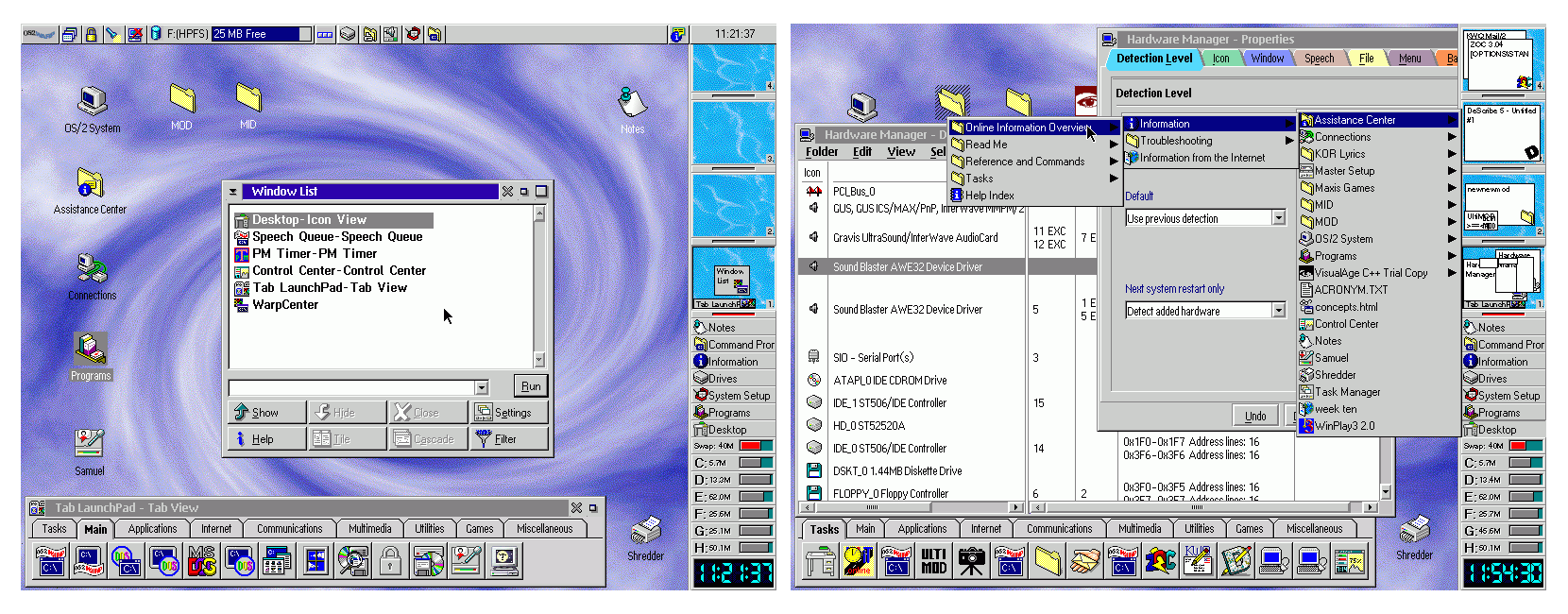Click the padlock lockup icon in WarpCenter
Viewport: 1568px width, 614px height.
click(x=91, y=34)
